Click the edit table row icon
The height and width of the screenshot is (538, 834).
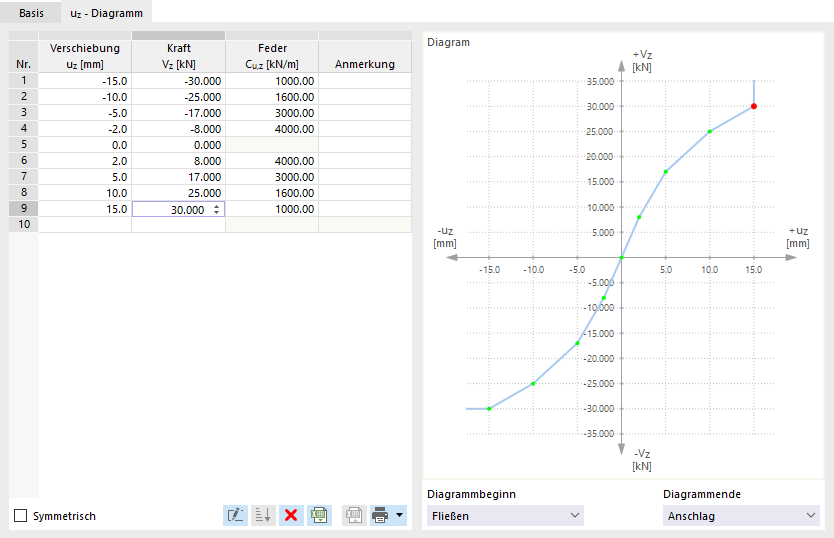[235, 515]
